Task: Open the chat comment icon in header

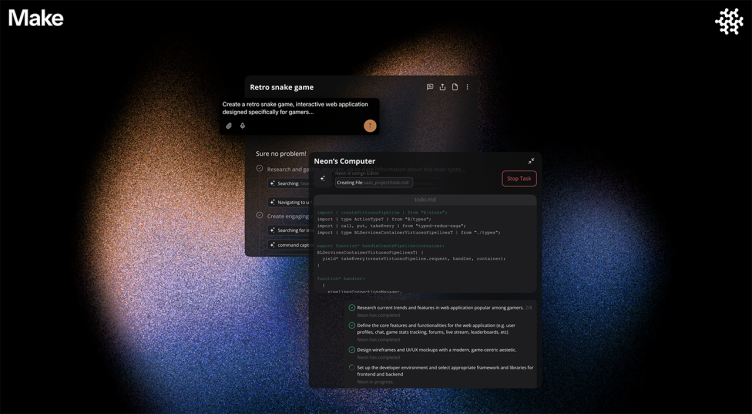Action: coord(430,87)
